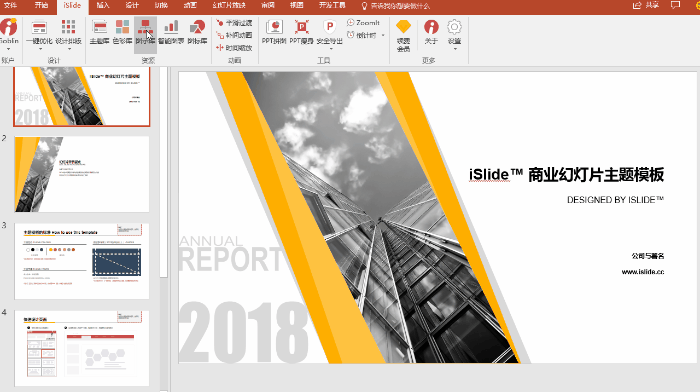This screenshot has height=392, width=700.
Task: Click the www.islide.cc text on slide
Action: pyautogui.click(x=643, y=271)
